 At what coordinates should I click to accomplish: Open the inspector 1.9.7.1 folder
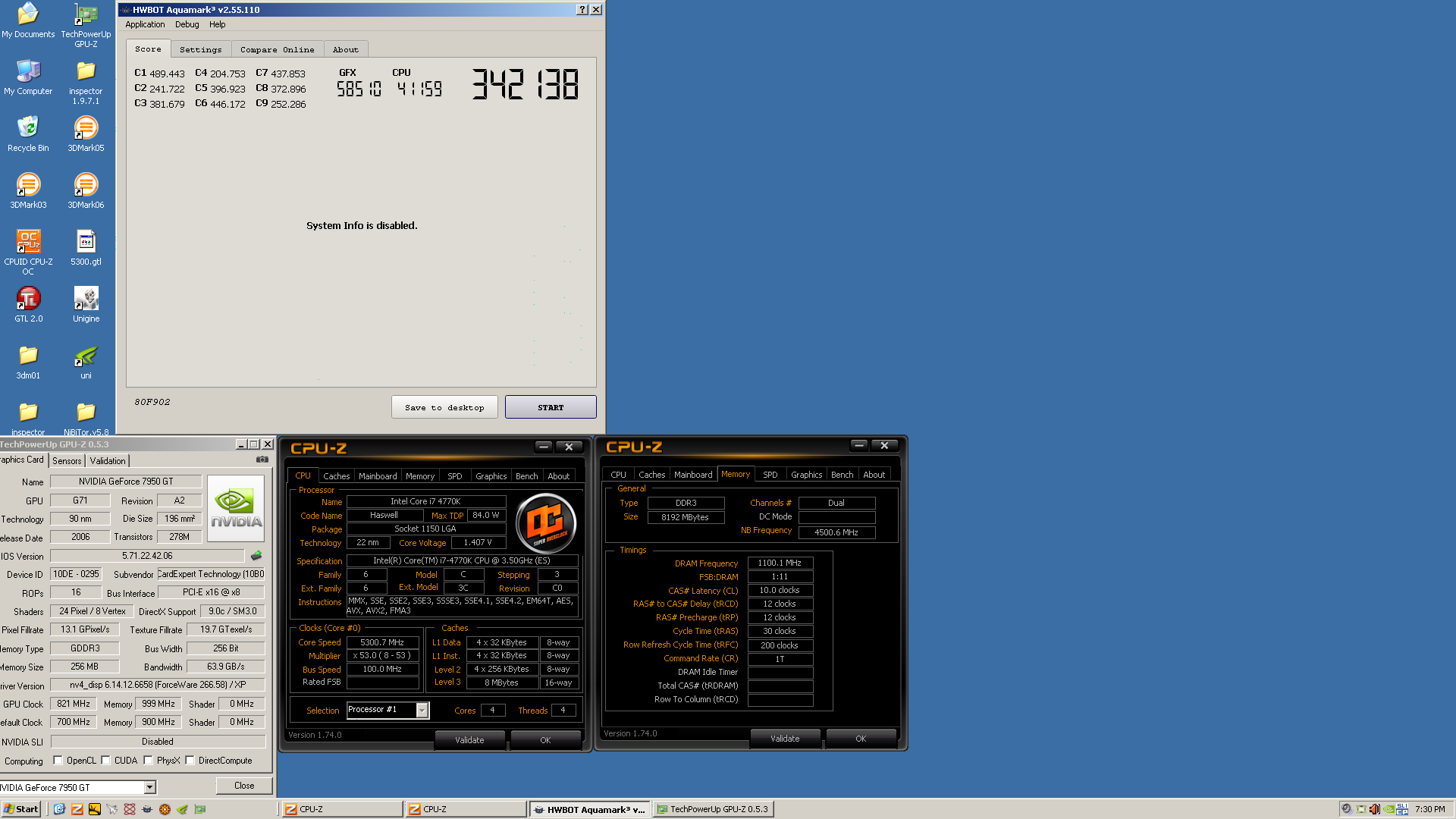tap(86, 82)
